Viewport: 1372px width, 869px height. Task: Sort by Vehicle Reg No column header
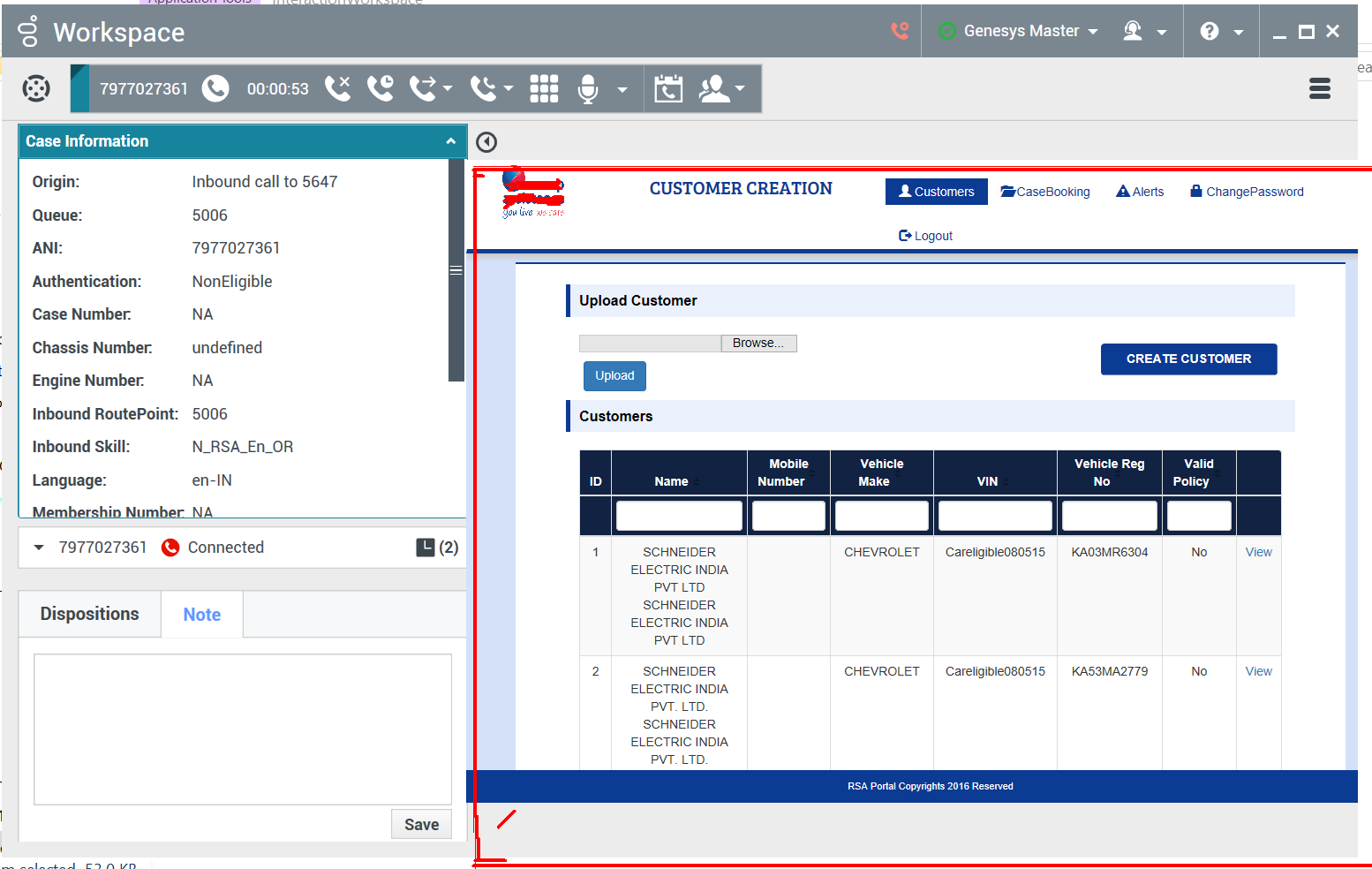click(x=1109, y=473)
